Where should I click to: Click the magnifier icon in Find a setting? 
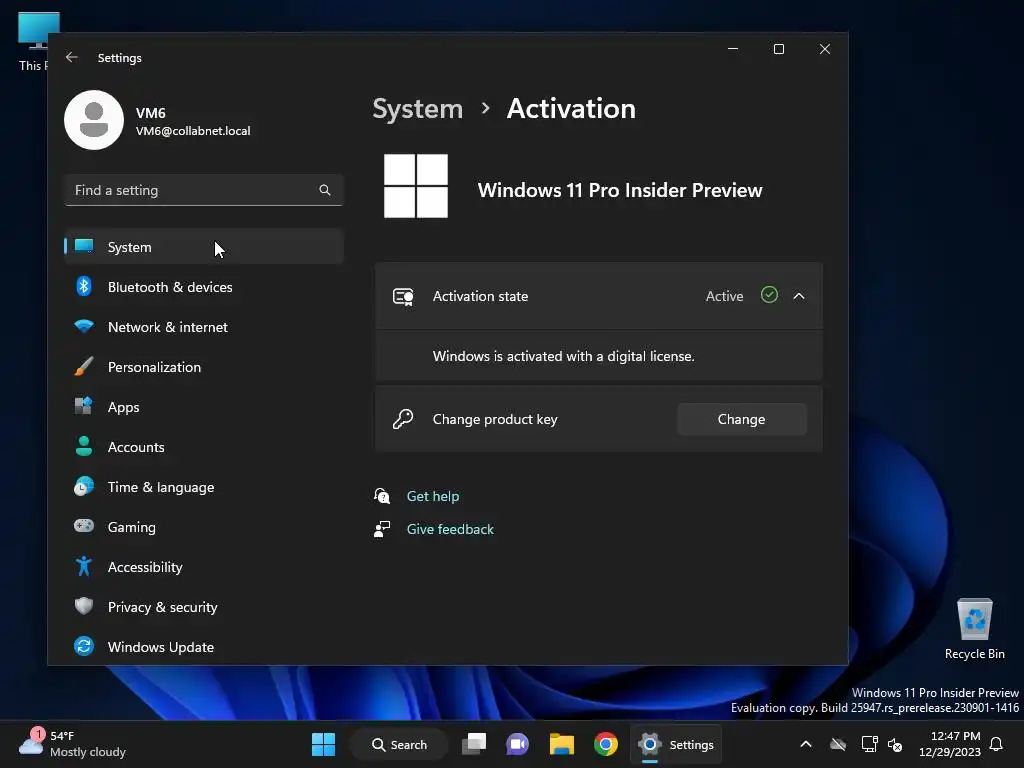(x=325, y=190)
